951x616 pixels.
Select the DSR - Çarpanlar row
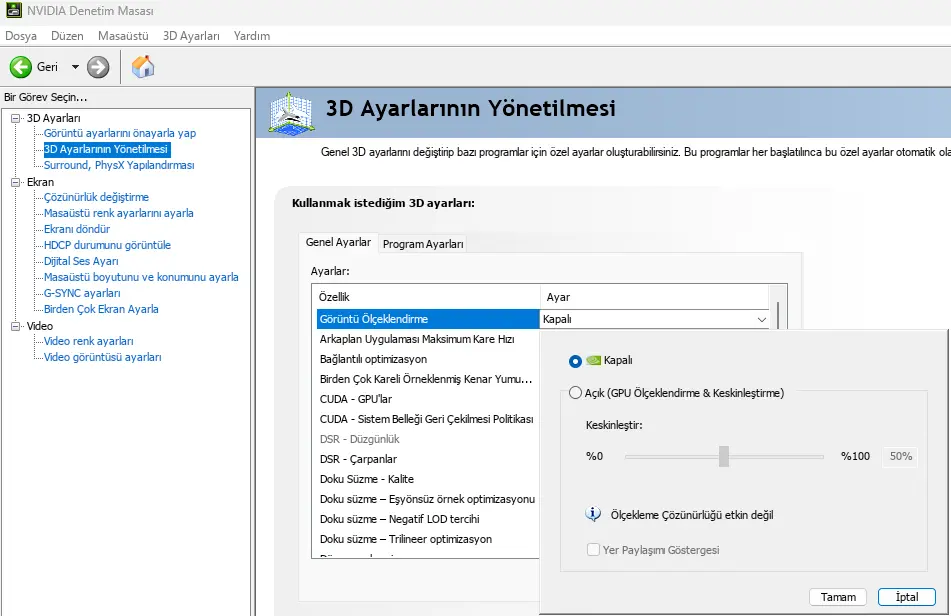[x=428, y=459]
